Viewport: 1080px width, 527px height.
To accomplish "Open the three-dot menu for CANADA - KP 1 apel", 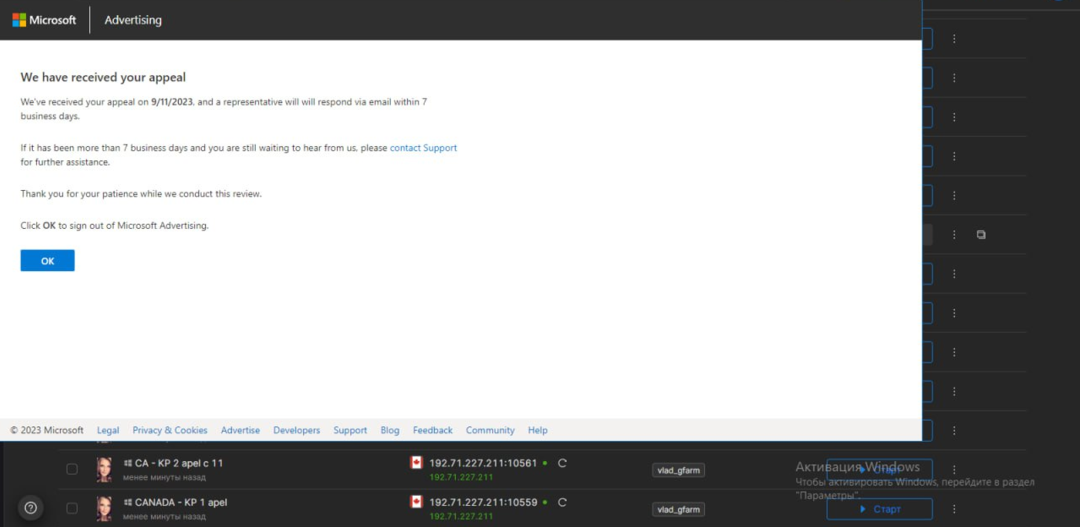I will pyautogui.click(x=954, y=509).
